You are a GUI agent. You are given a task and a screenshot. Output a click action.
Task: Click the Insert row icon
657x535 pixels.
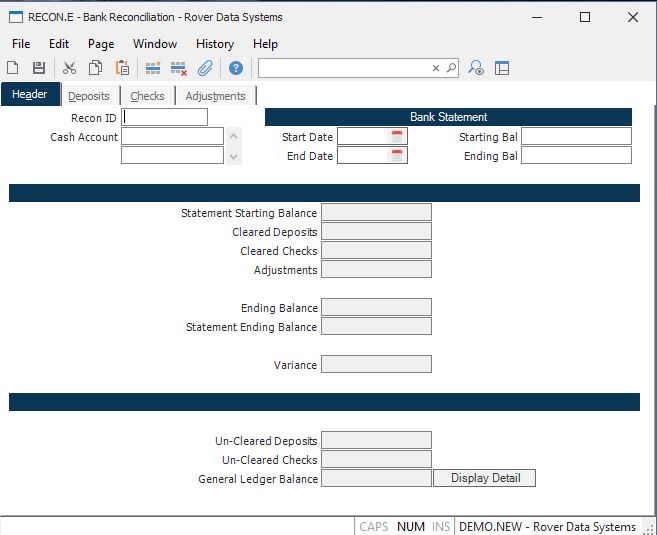pos(153,68)
